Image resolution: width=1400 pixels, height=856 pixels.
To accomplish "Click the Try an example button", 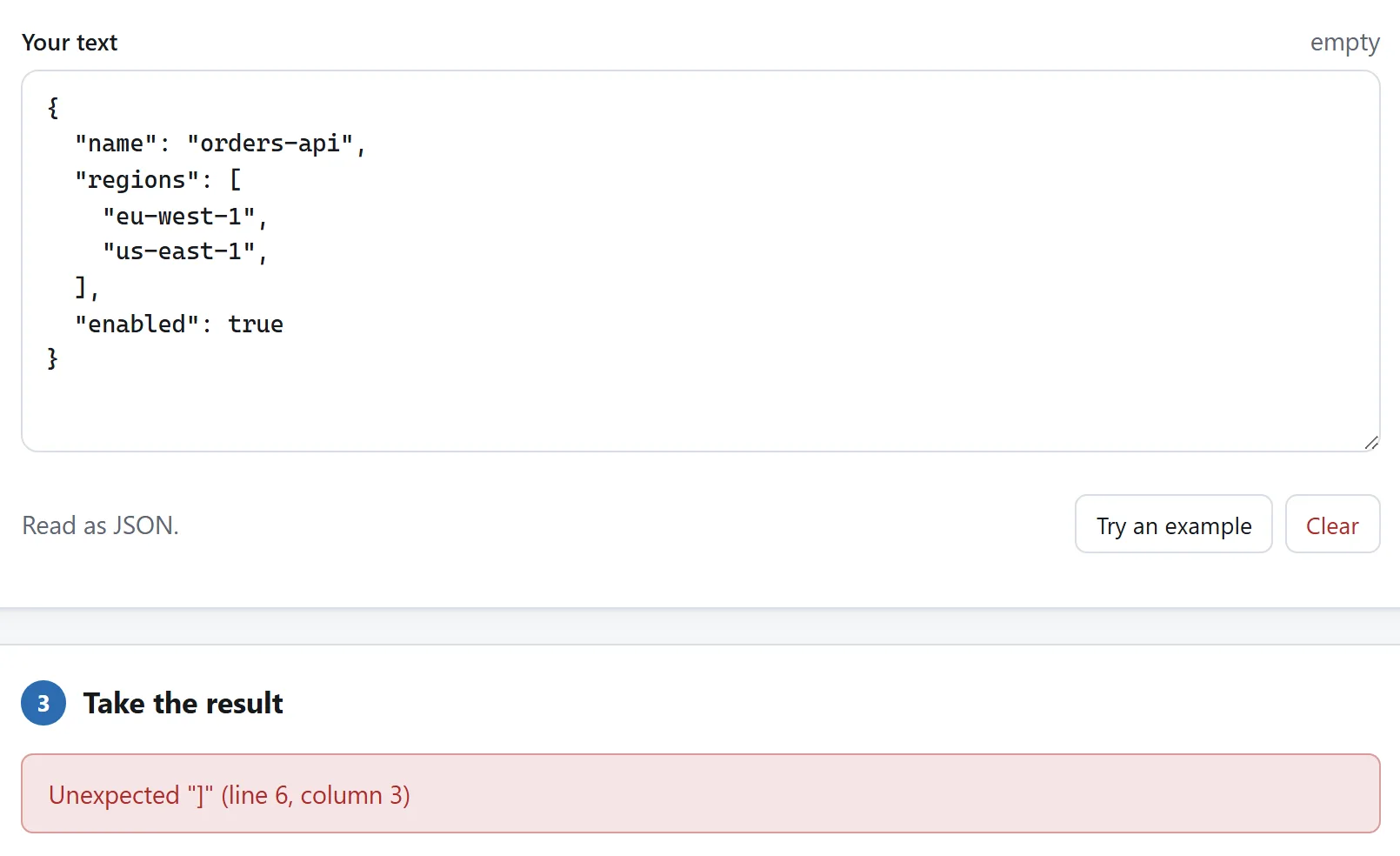I will coord(1173,524).
